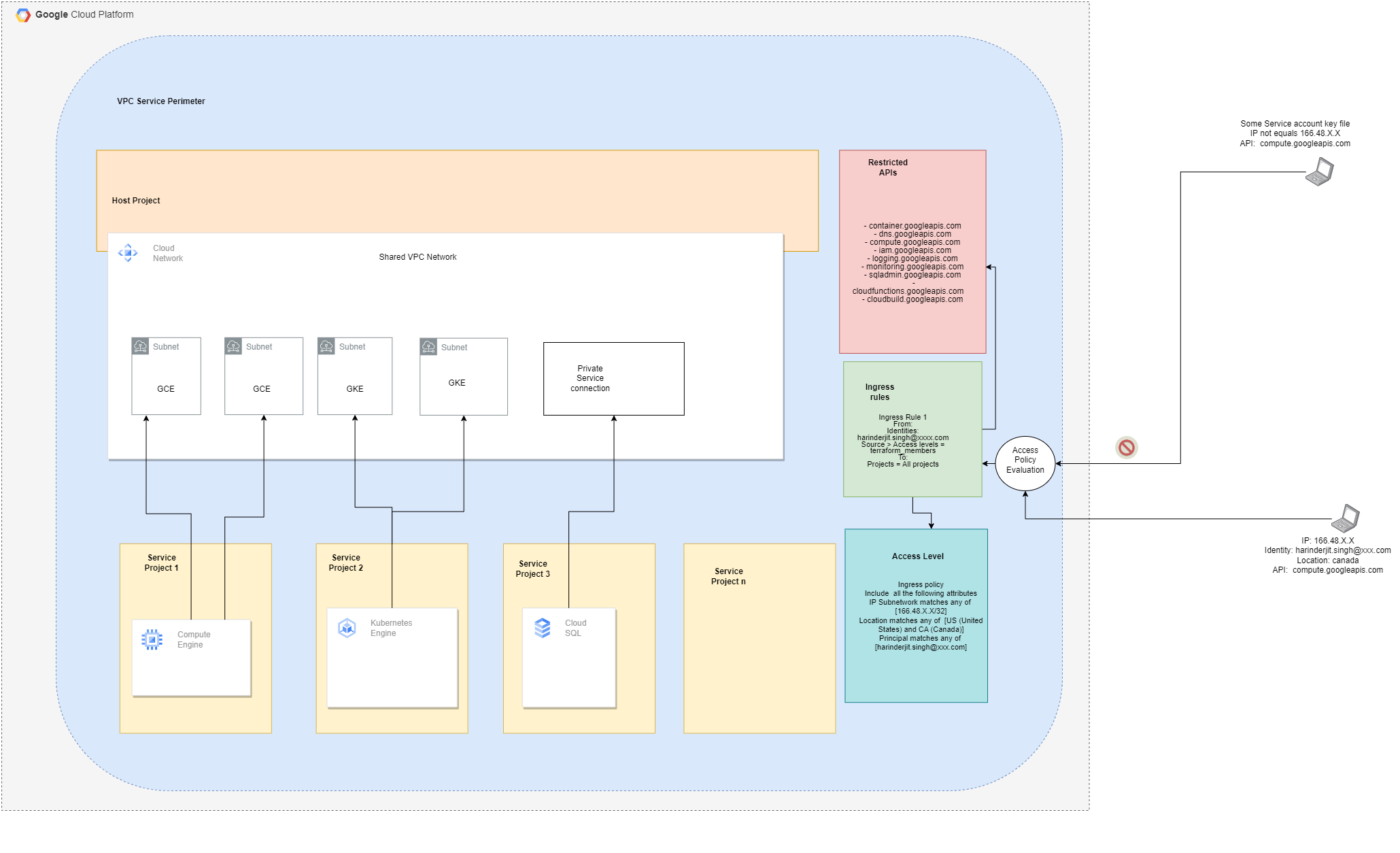Viewport: 1400px width, 853px height.
Task: Click the Google Cloud Platform logo icon
Action: pyautogui.click(x=23, y=15)
